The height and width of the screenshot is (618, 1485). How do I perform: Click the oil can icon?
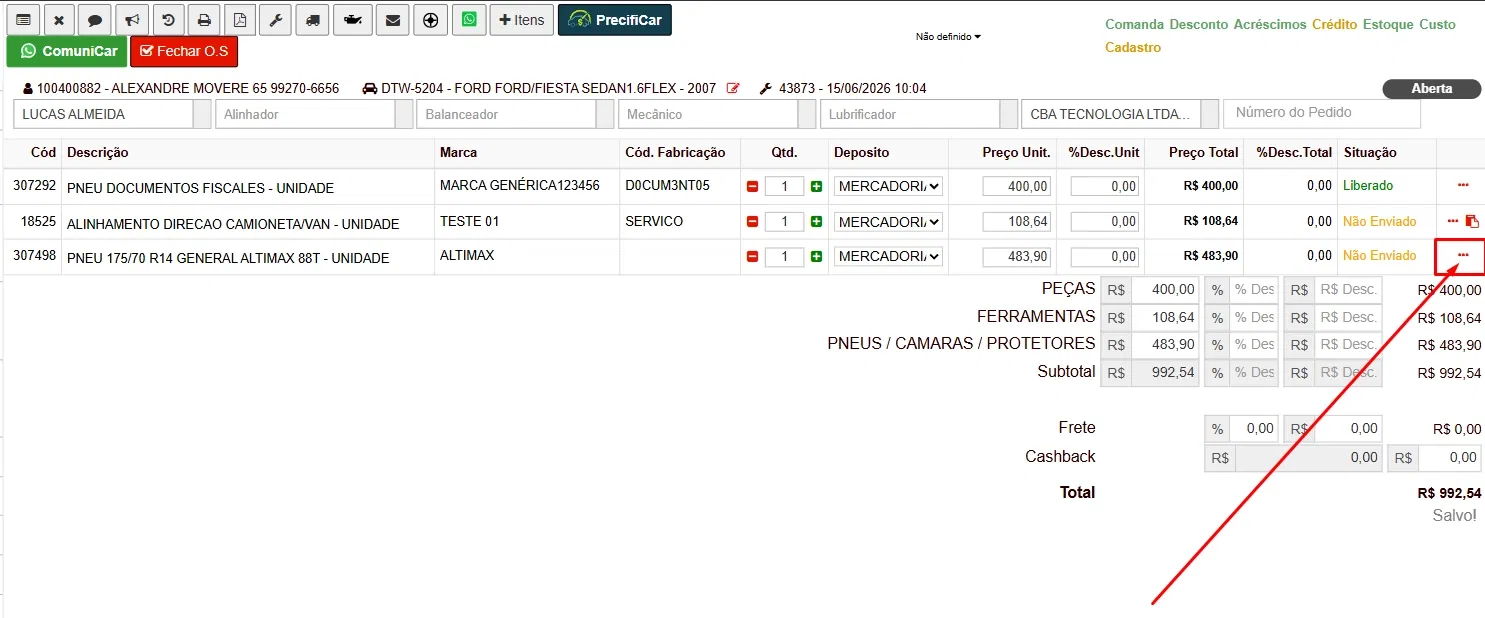click(352, 20)
